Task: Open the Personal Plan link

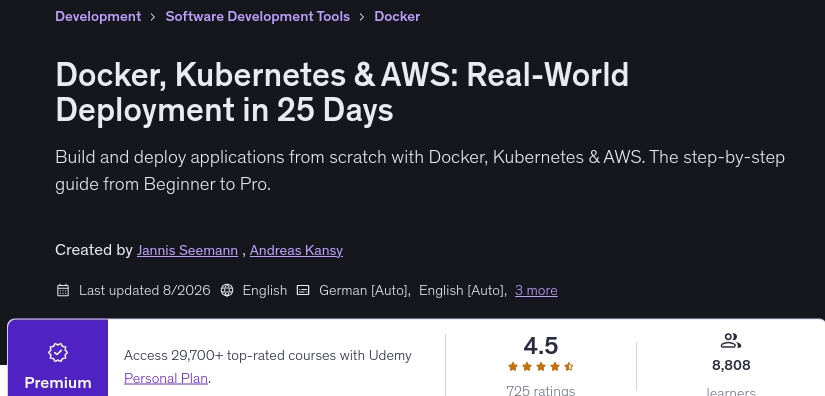Action: [166, 378]
